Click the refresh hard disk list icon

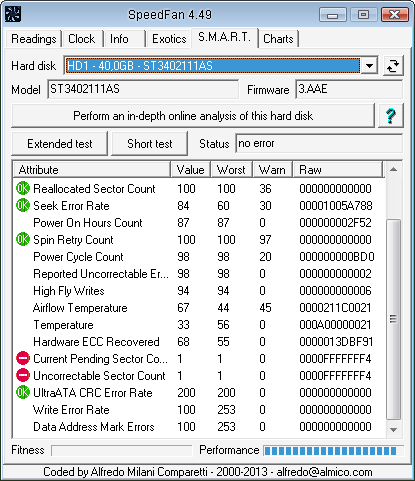point(393,66)
